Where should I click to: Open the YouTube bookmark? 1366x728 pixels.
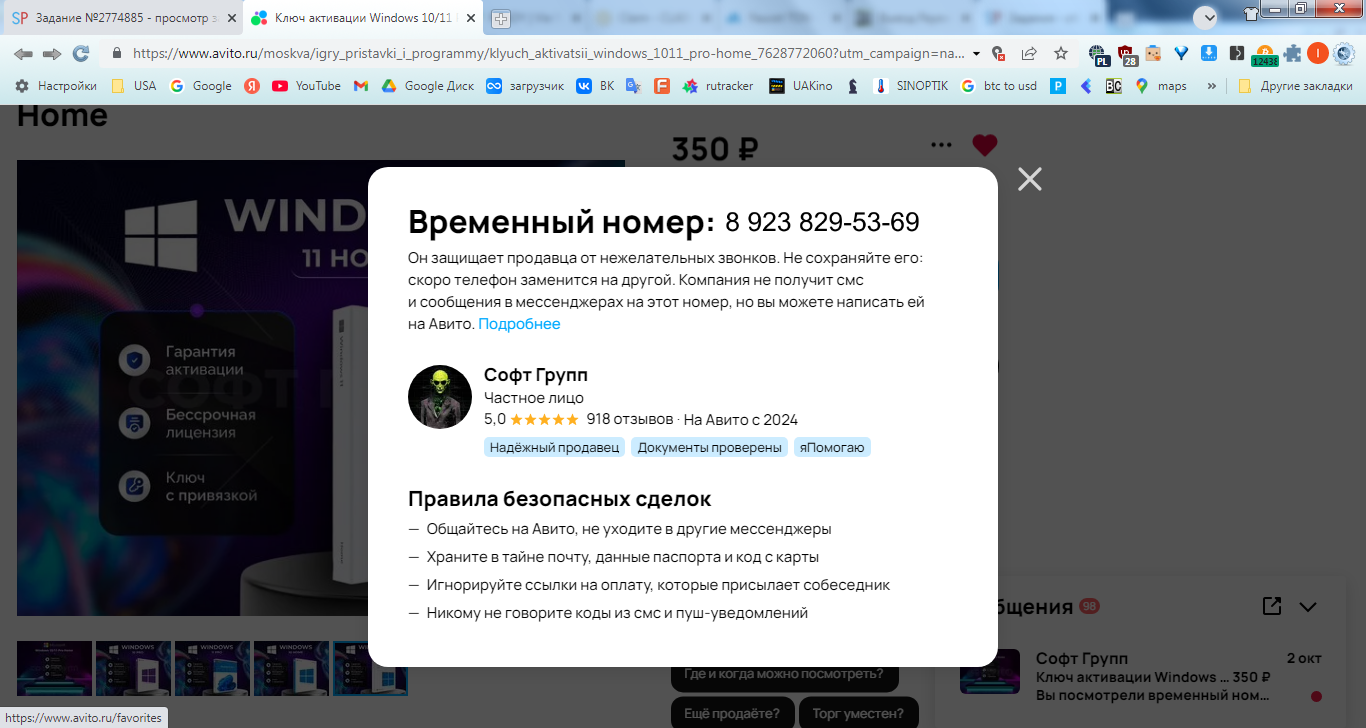(x=306, y=86)
